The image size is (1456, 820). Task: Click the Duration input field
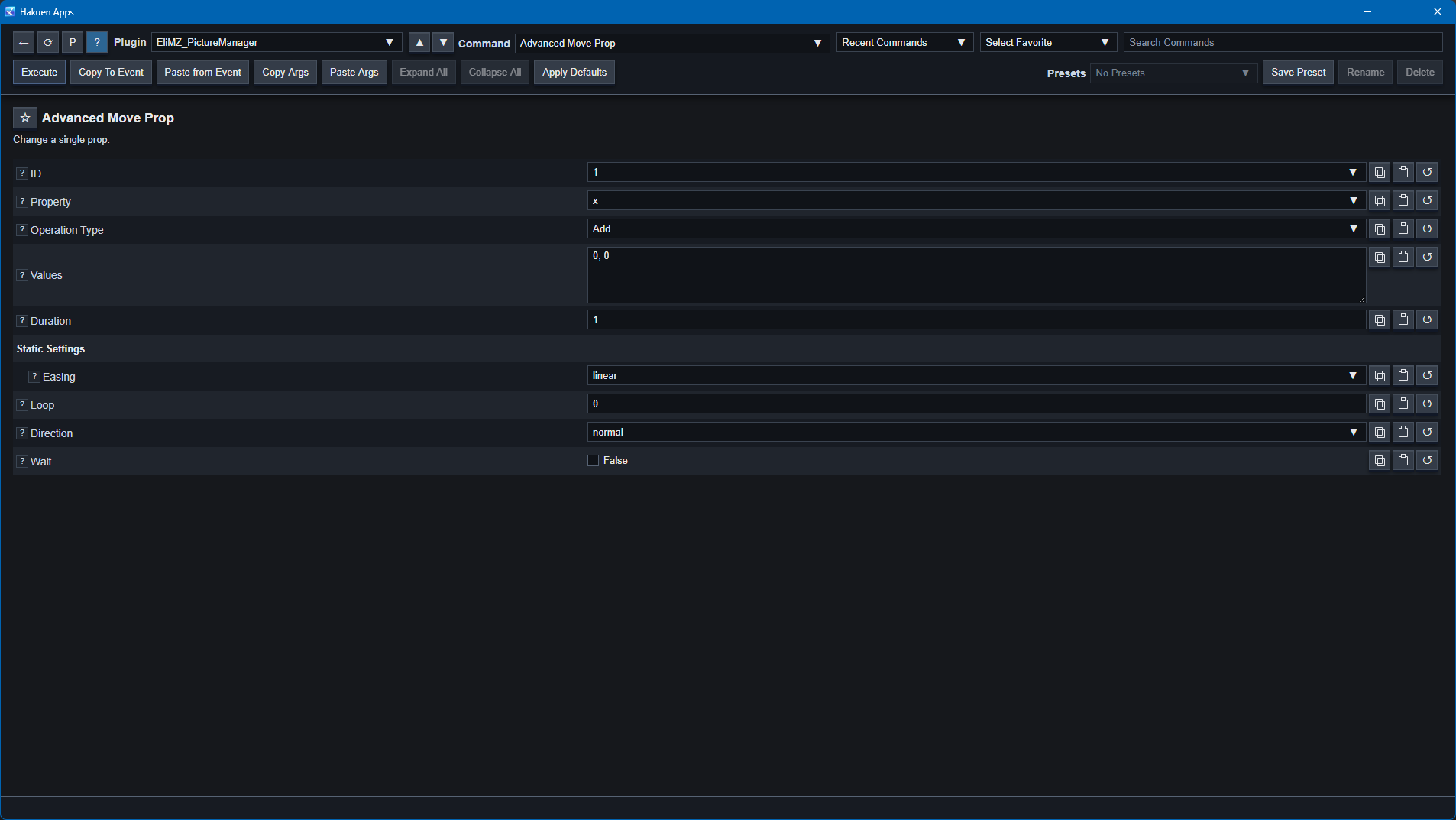[x=976, y=320]
